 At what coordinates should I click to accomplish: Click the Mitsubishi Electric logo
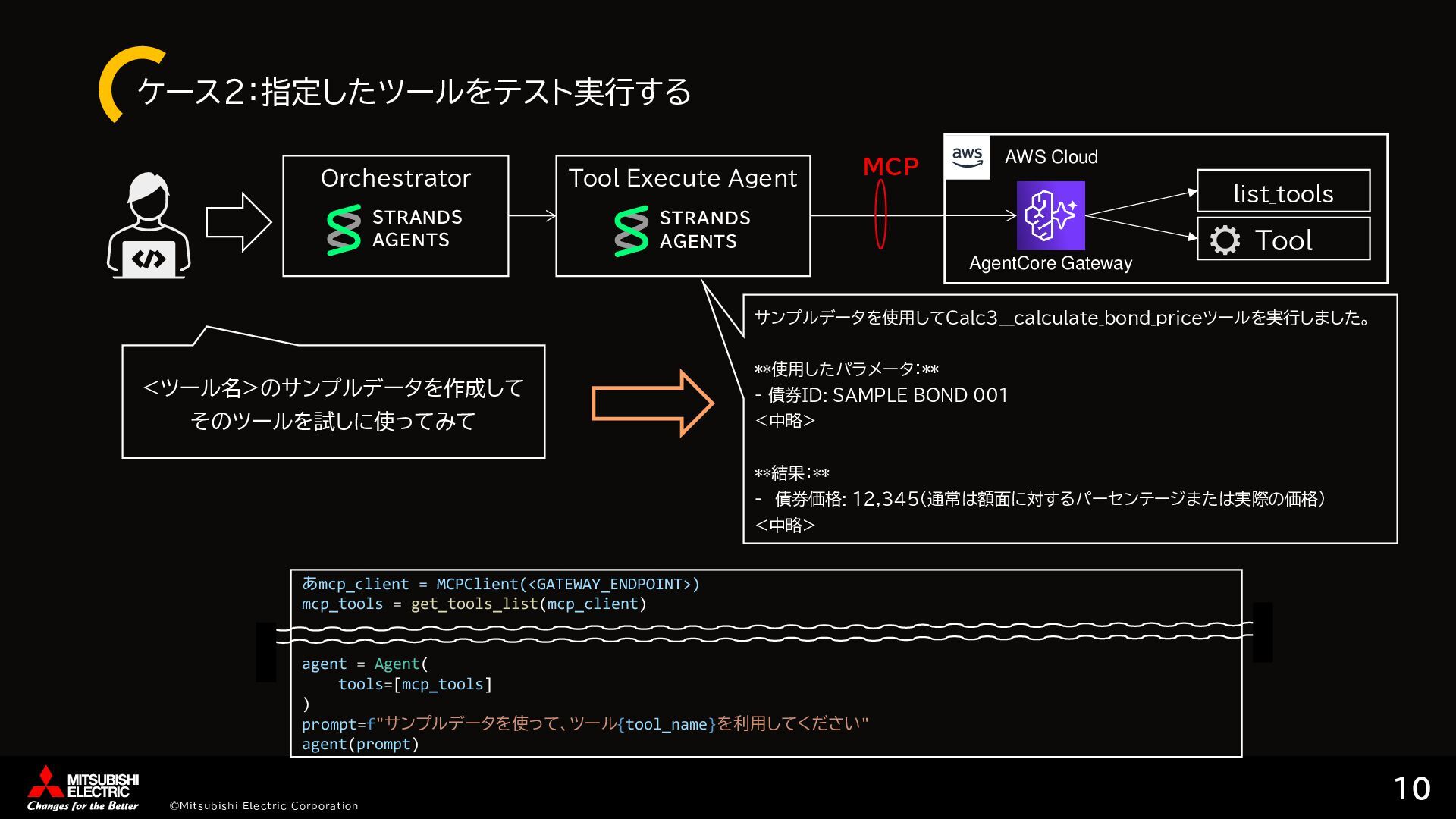83,788
